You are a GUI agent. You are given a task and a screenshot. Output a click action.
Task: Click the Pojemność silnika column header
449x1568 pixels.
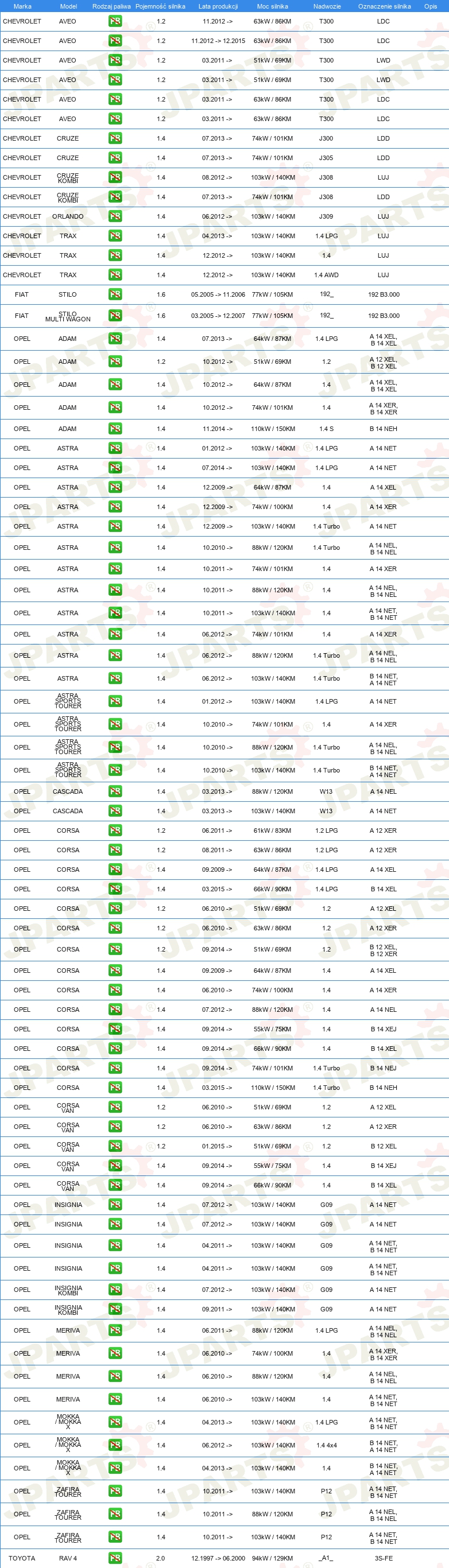coord(160,6)
